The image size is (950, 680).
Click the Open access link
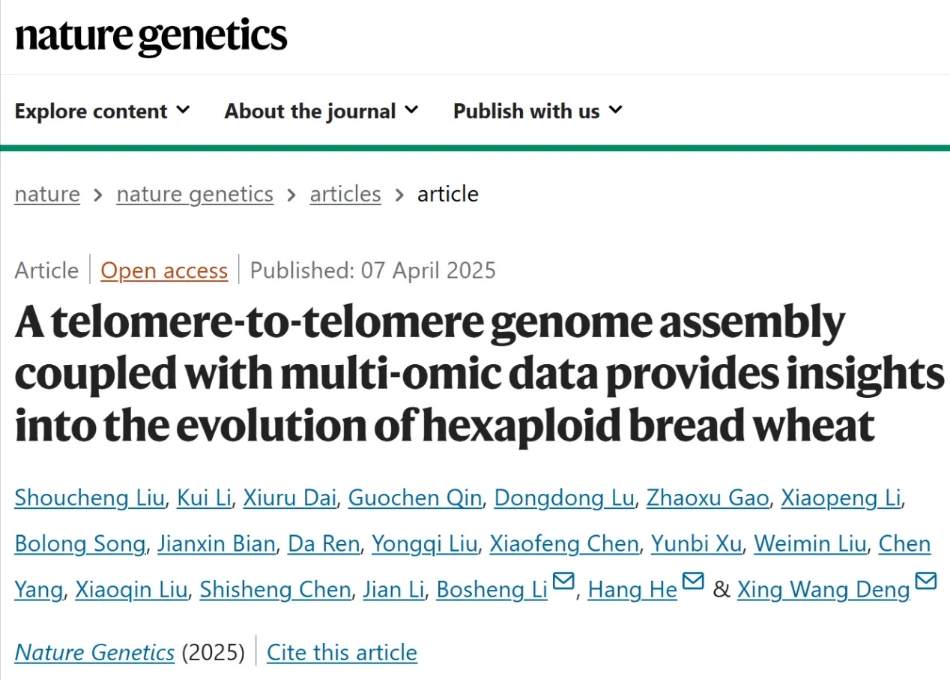click(164, 271)
